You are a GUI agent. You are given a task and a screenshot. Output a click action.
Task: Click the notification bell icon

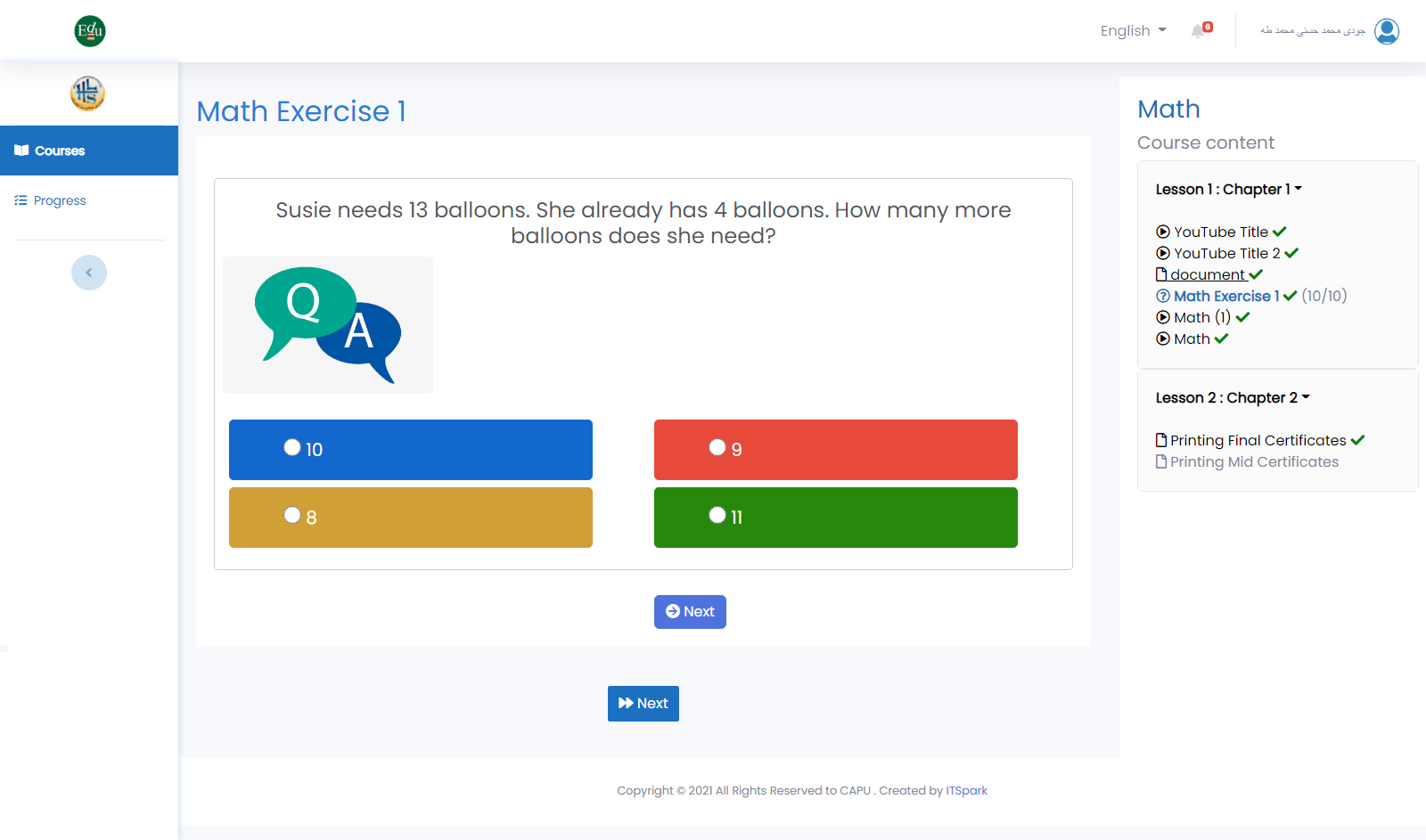[1199, 31]
